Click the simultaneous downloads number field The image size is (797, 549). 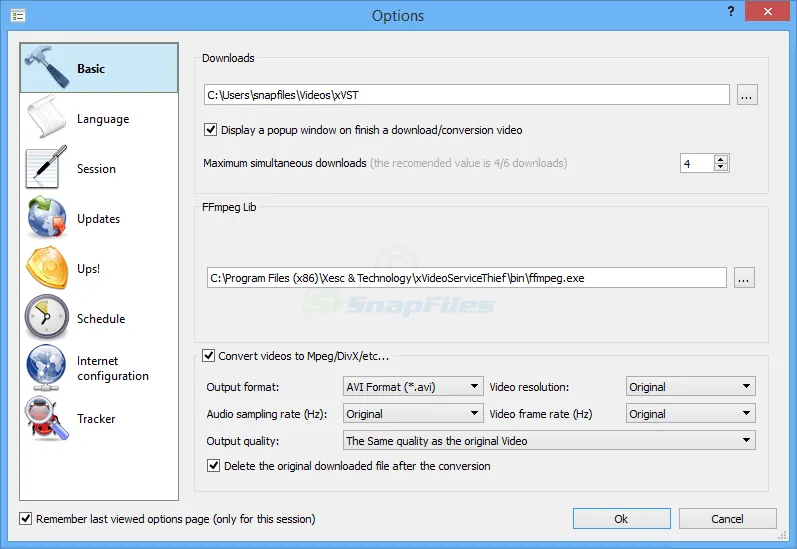coord(697,163)
